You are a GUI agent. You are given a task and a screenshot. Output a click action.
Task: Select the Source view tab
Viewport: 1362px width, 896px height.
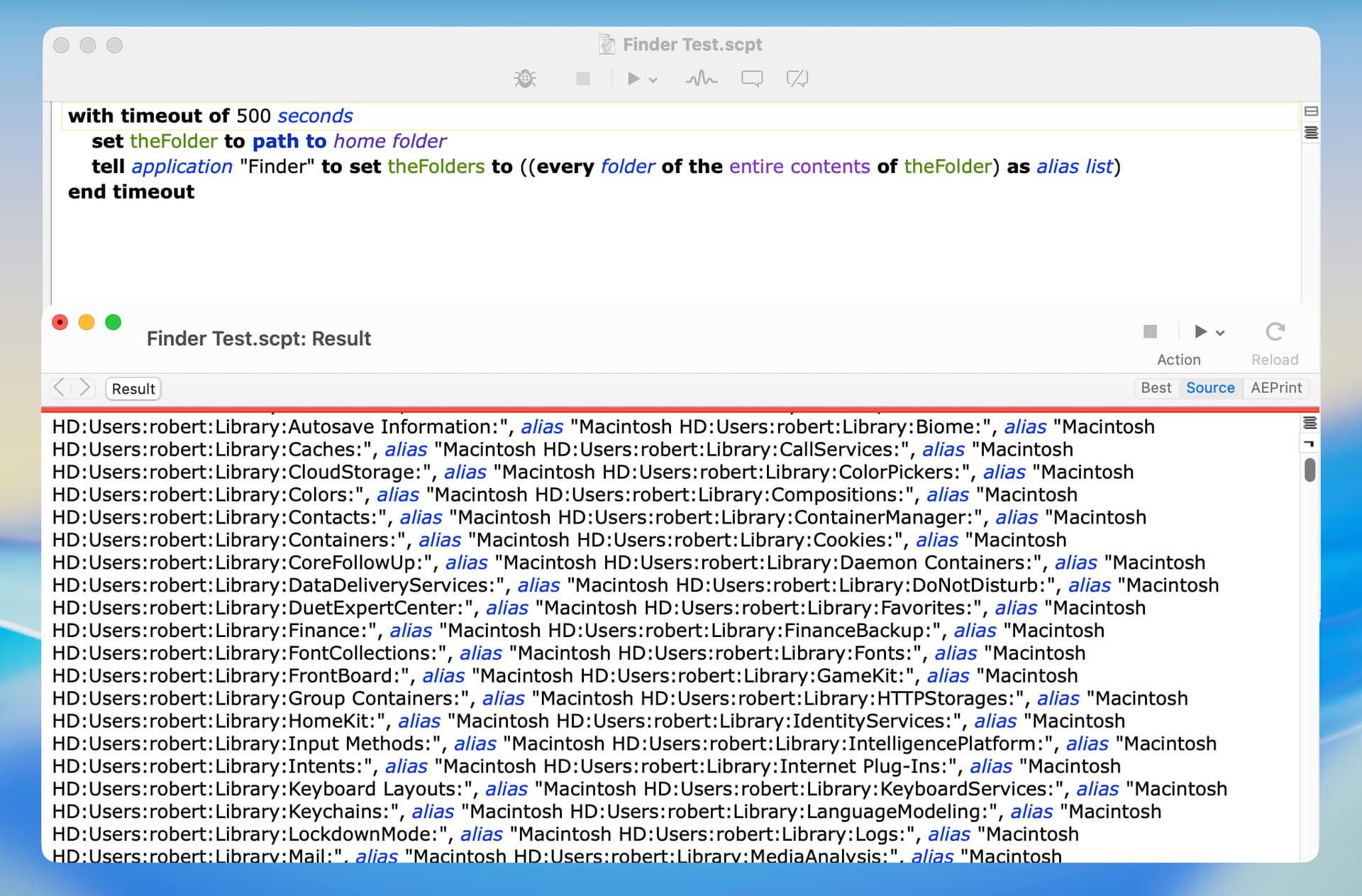[x=1210, y=388]
